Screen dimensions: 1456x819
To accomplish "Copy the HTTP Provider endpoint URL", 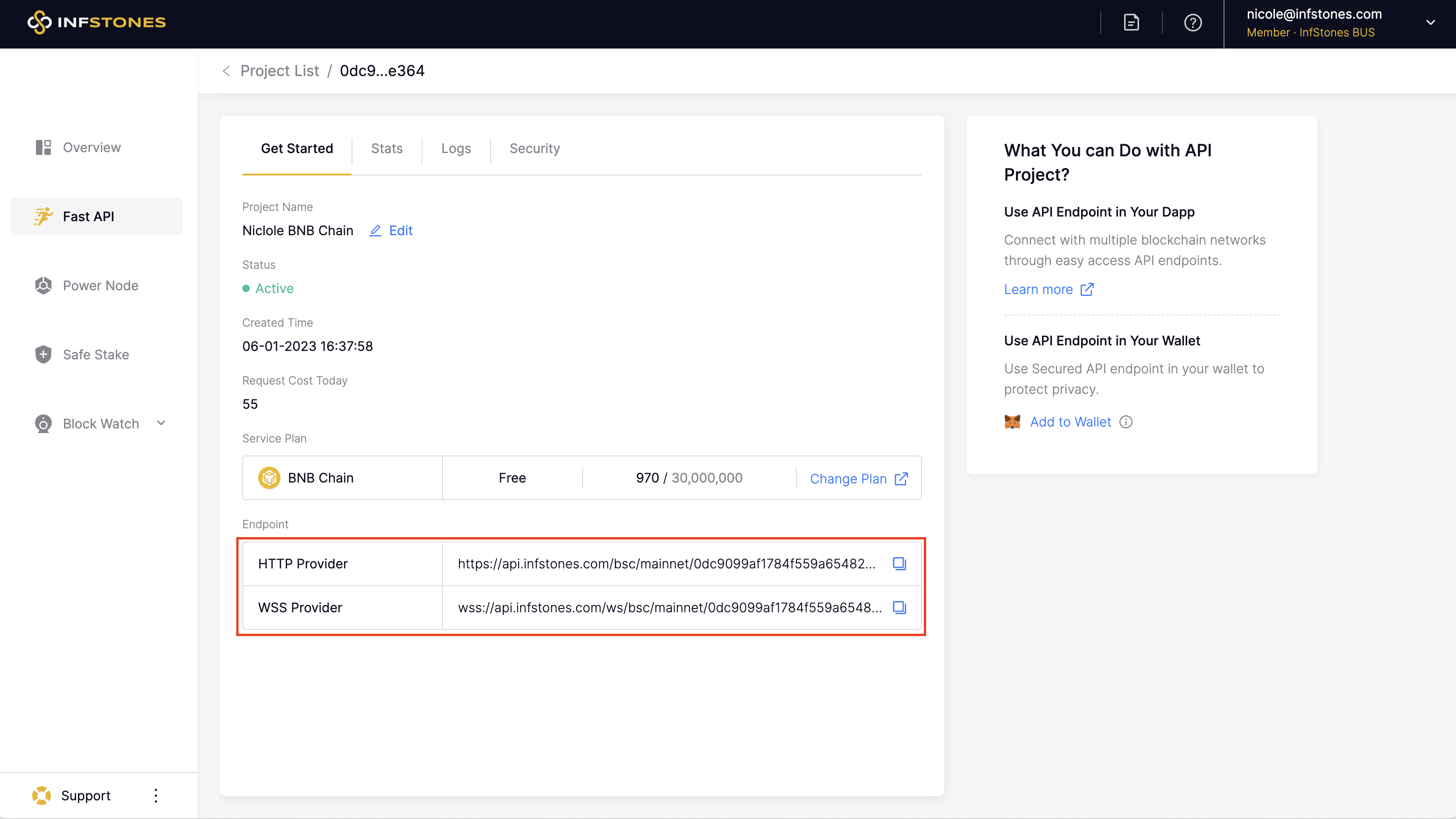I will coord(899,564).
